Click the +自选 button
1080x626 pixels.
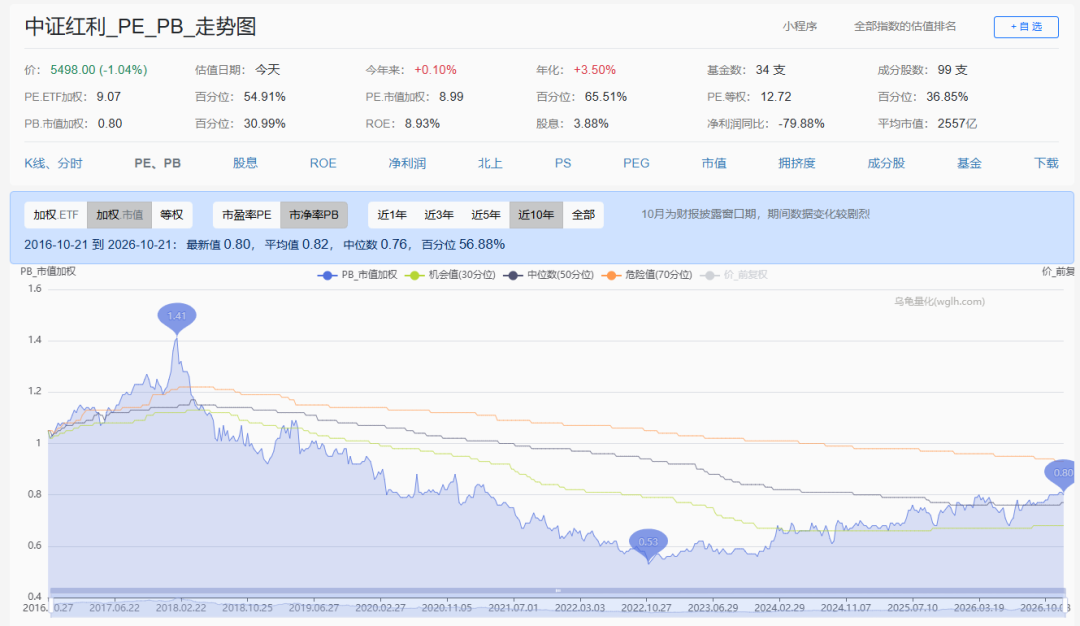click(x=1026, y=27)
